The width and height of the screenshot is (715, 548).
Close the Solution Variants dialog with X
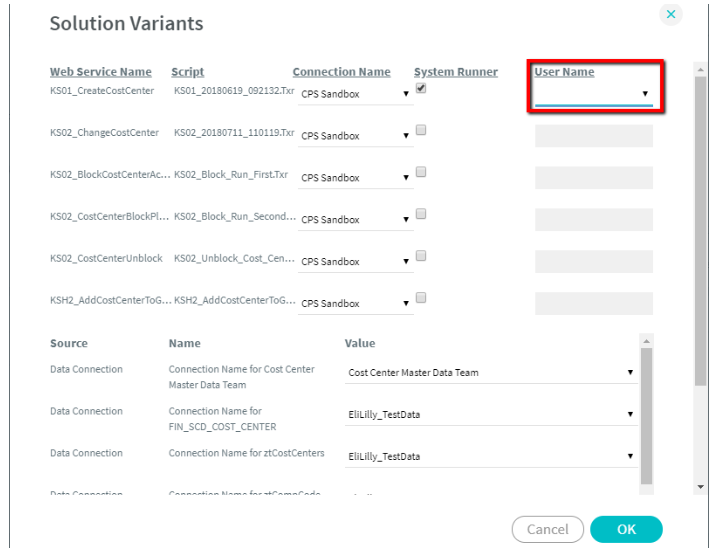click(x=671, y=14)
